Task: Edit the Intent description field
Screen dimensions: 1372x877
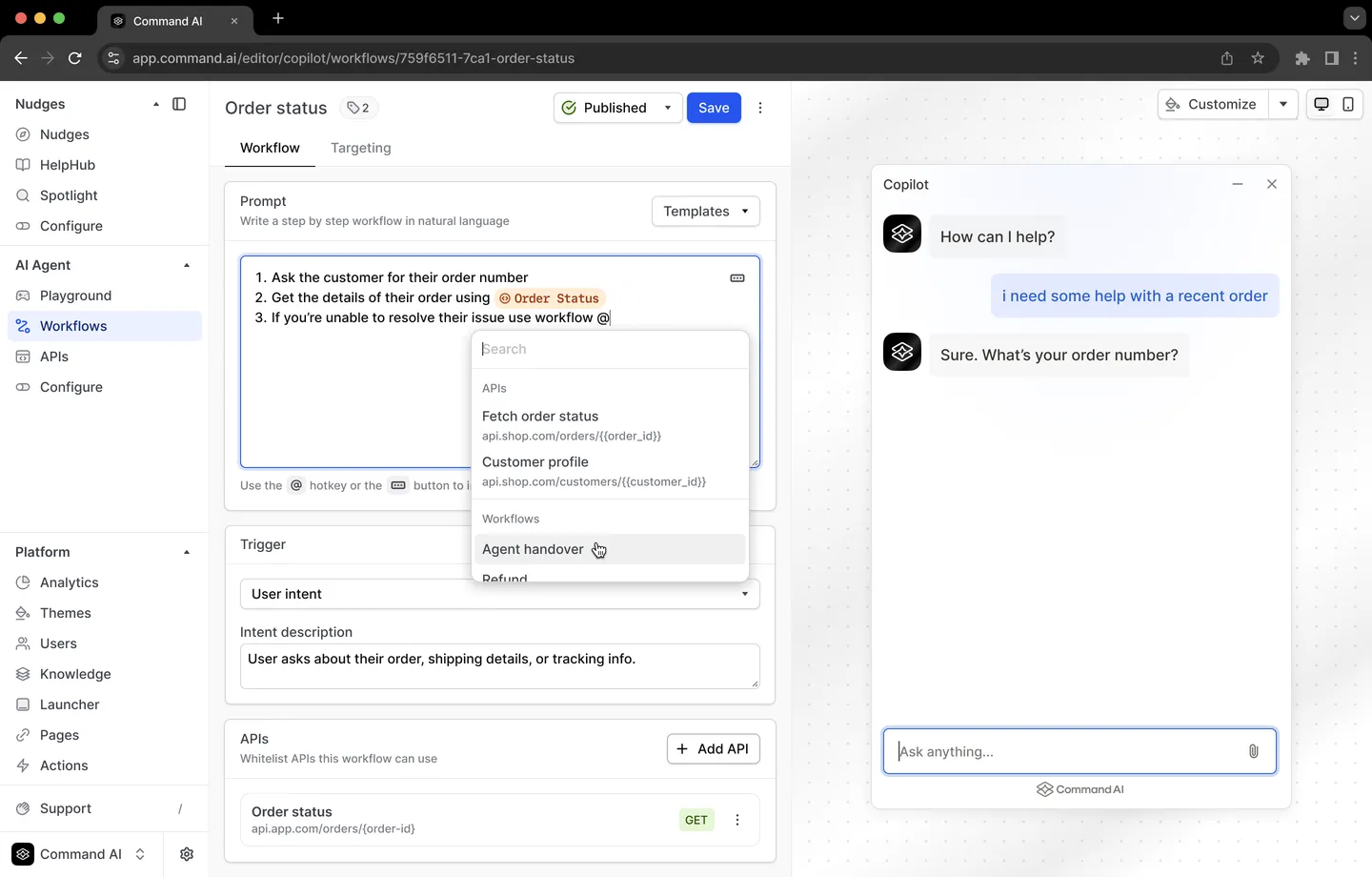Action: pyautogui.click(x=500, y=666)
